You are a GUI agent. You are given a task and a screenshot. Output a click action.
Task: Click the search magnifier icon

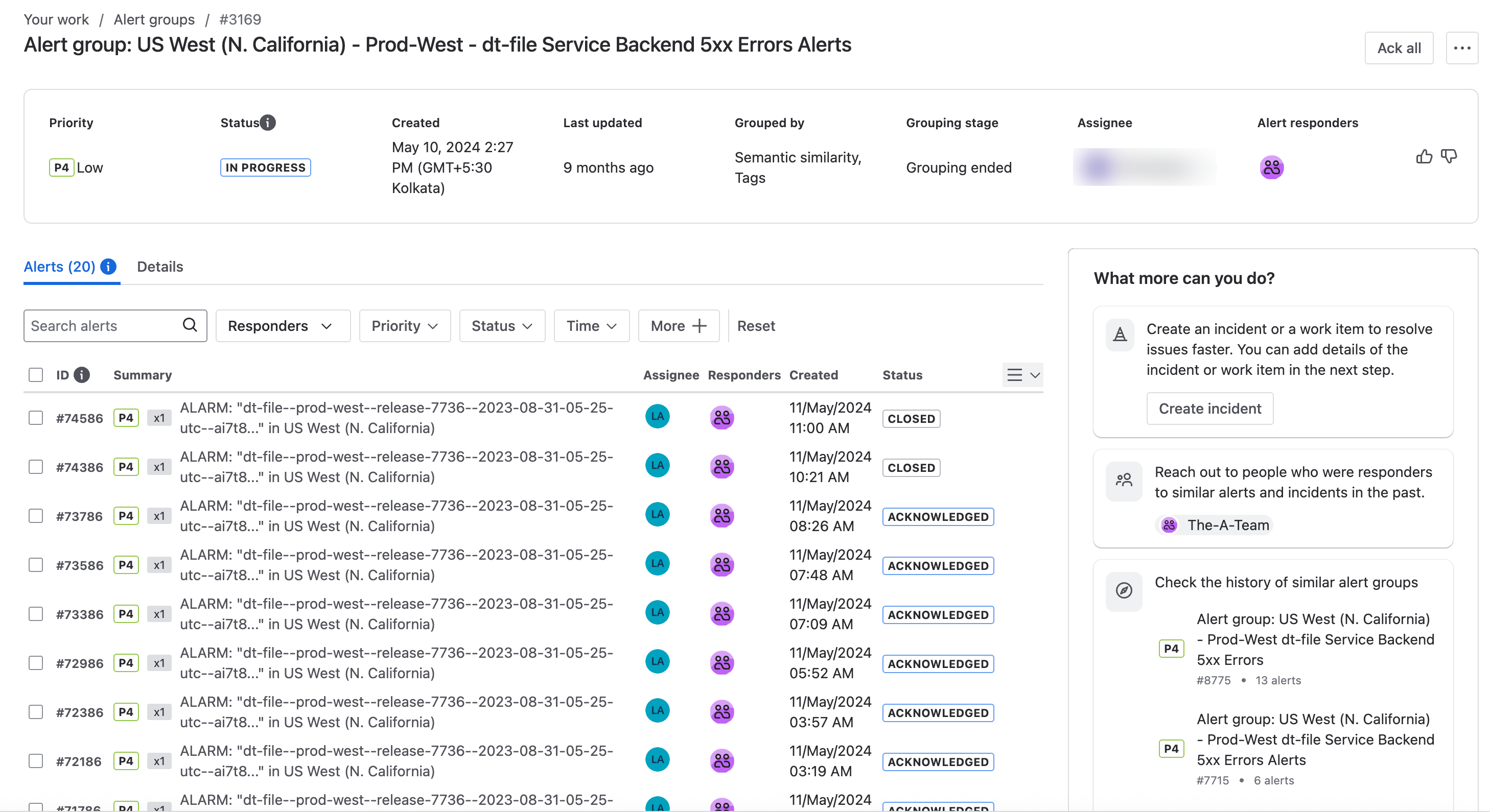click(190, 325)
